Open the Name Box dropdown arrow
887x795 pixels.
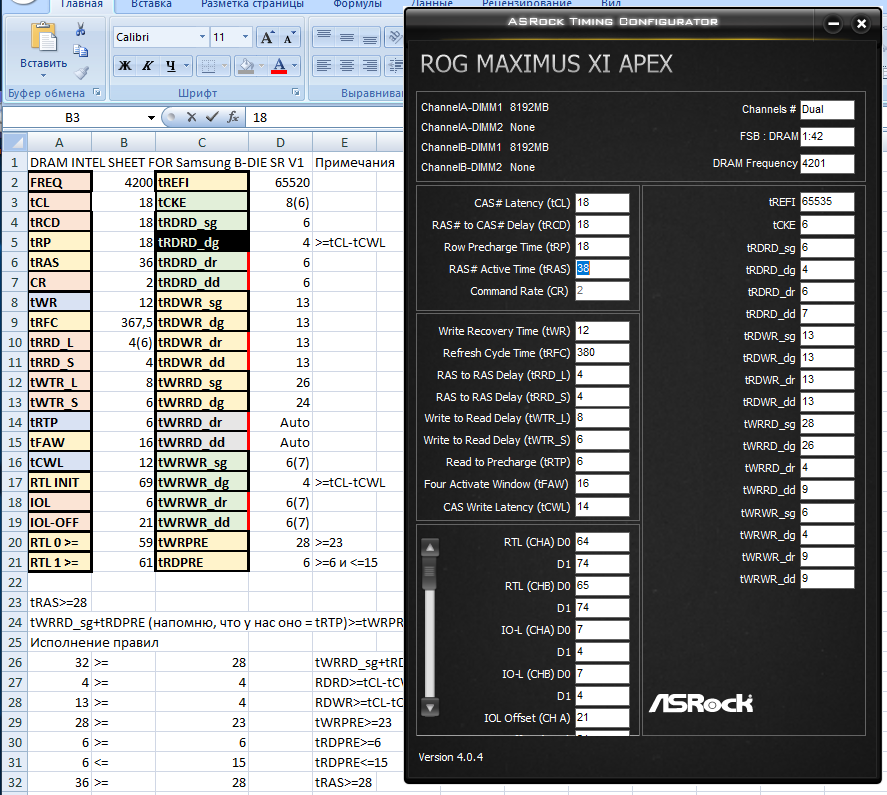click(151, 118)
